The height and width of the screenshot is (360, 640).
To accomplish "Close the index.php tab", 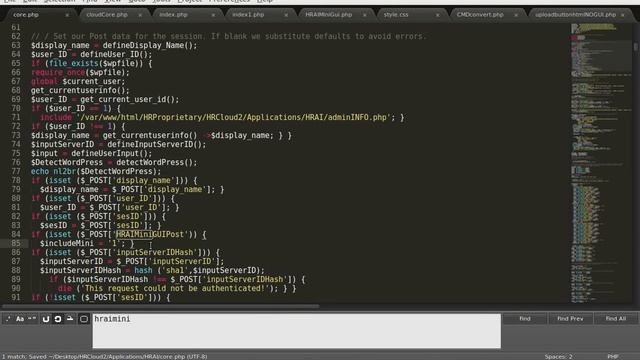I will click(x=213, y=15).
